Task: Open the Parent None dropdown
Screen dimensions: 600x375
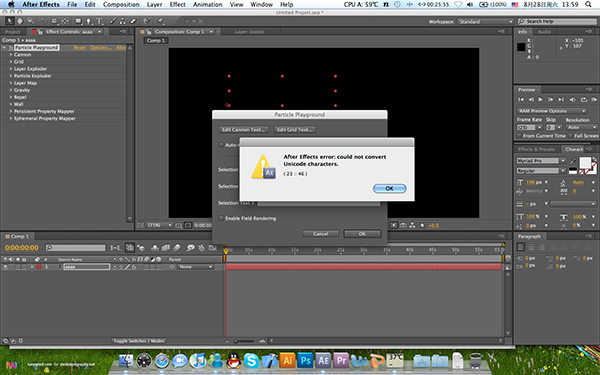Action: 196,267
